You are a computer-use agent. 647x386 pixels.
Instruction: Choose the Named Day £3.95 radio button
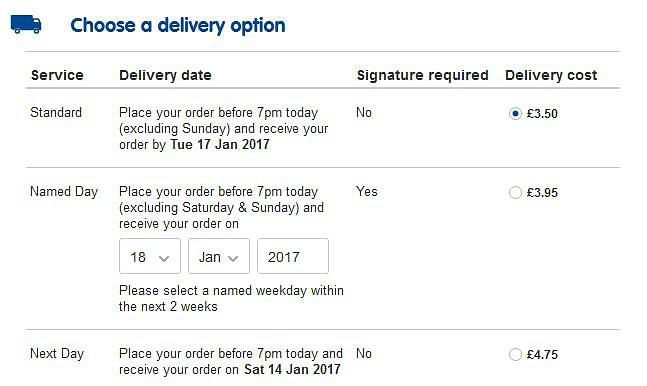point(515,192)
